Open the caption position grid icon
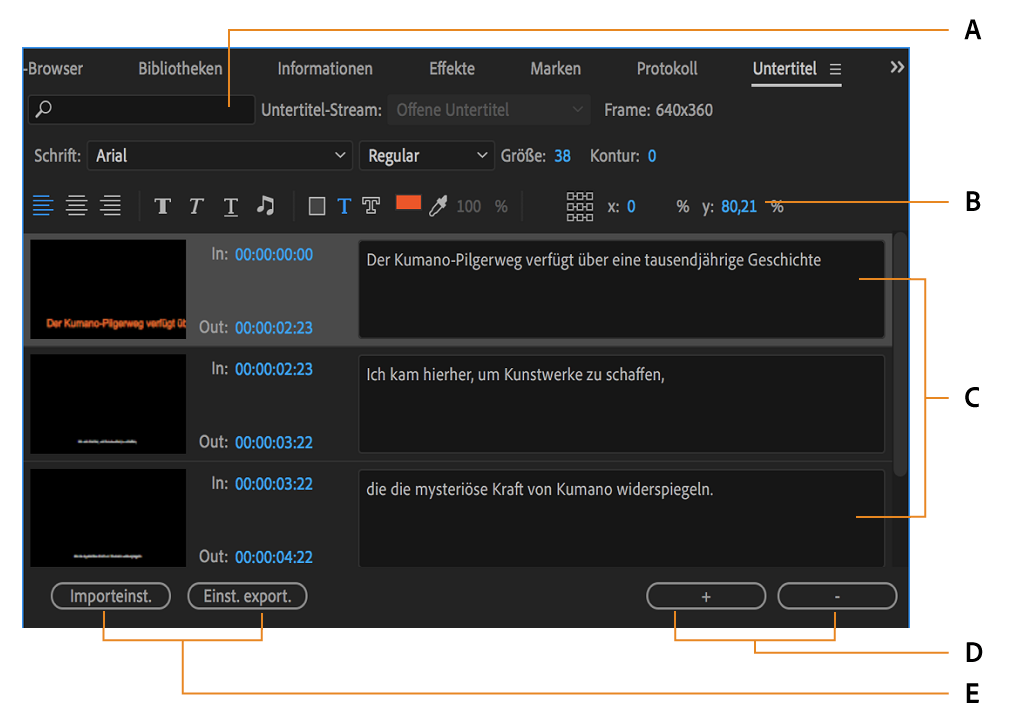 (578, 206)
